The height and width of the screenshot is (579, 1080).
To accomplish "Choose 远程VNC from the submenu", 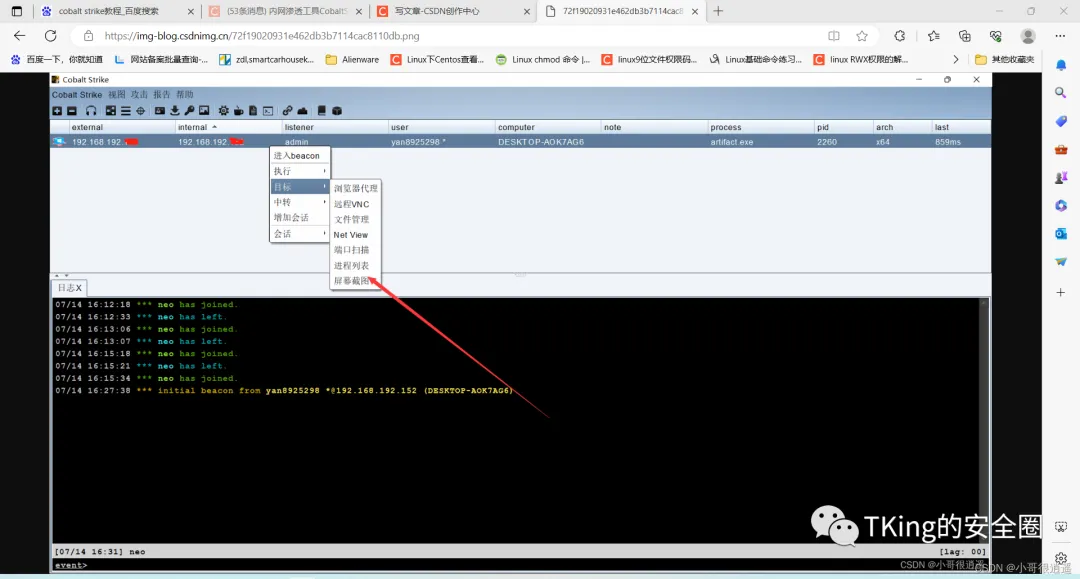I will [x=355, y=204].
